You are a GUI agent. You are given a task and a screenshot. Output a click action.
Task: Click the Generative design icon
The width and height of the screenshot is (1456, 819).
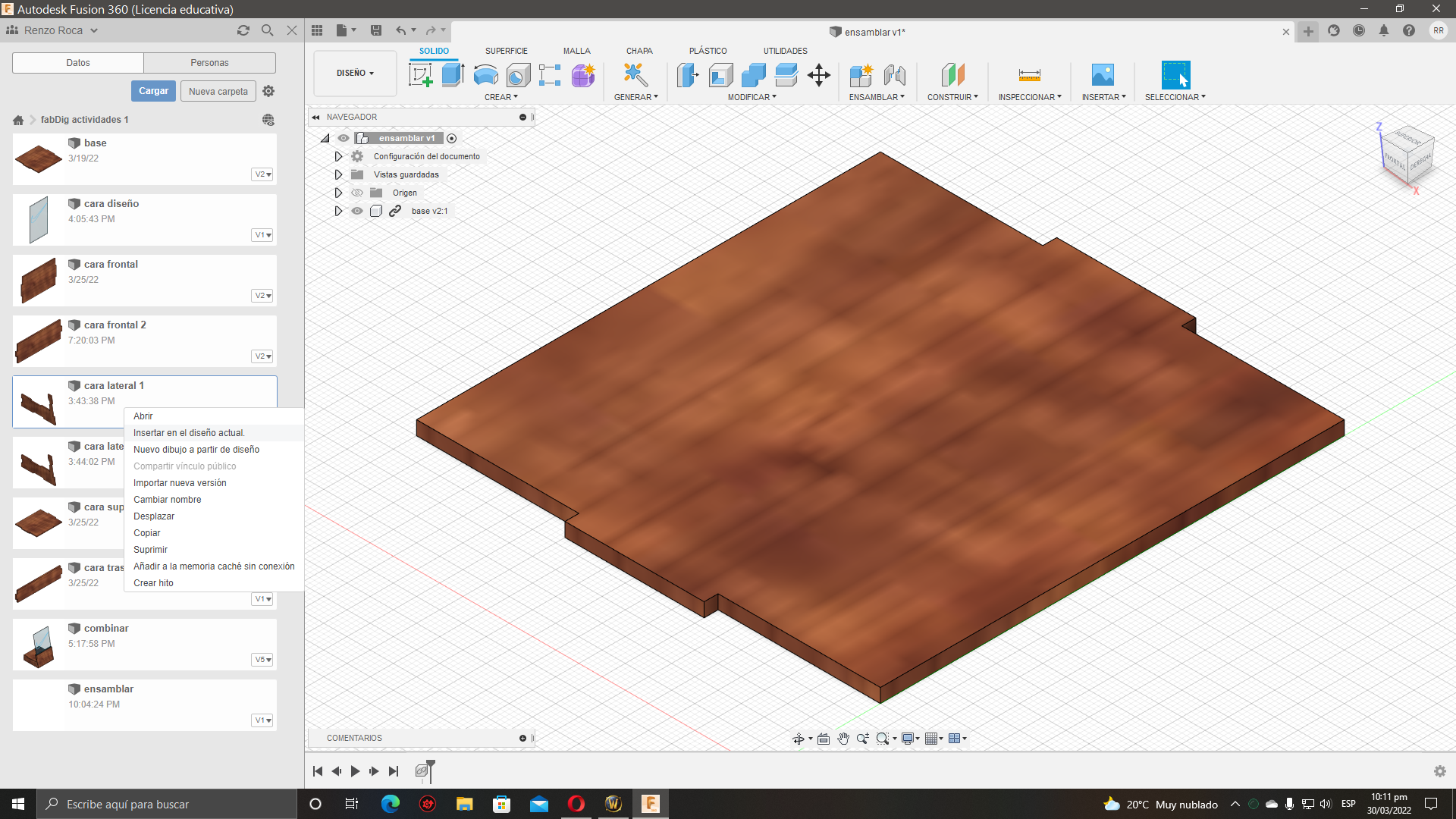[x=635, y=75]
